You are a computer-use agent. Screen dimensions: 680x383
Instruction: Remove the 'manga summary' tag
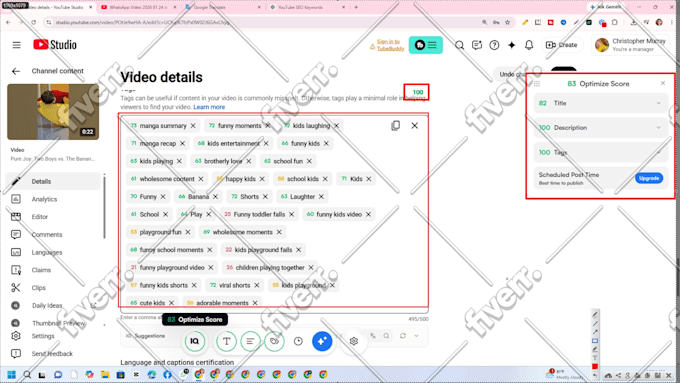point(193,125)
